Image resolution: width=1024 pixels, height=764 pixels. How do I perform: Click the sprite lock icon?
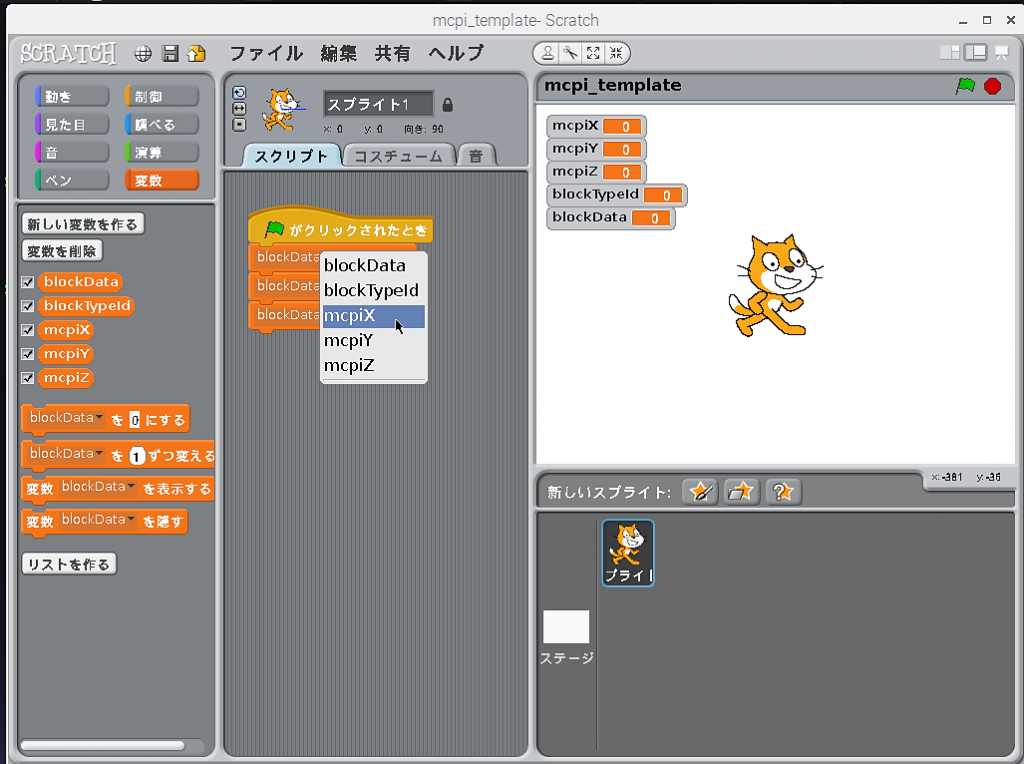(447, 104)
